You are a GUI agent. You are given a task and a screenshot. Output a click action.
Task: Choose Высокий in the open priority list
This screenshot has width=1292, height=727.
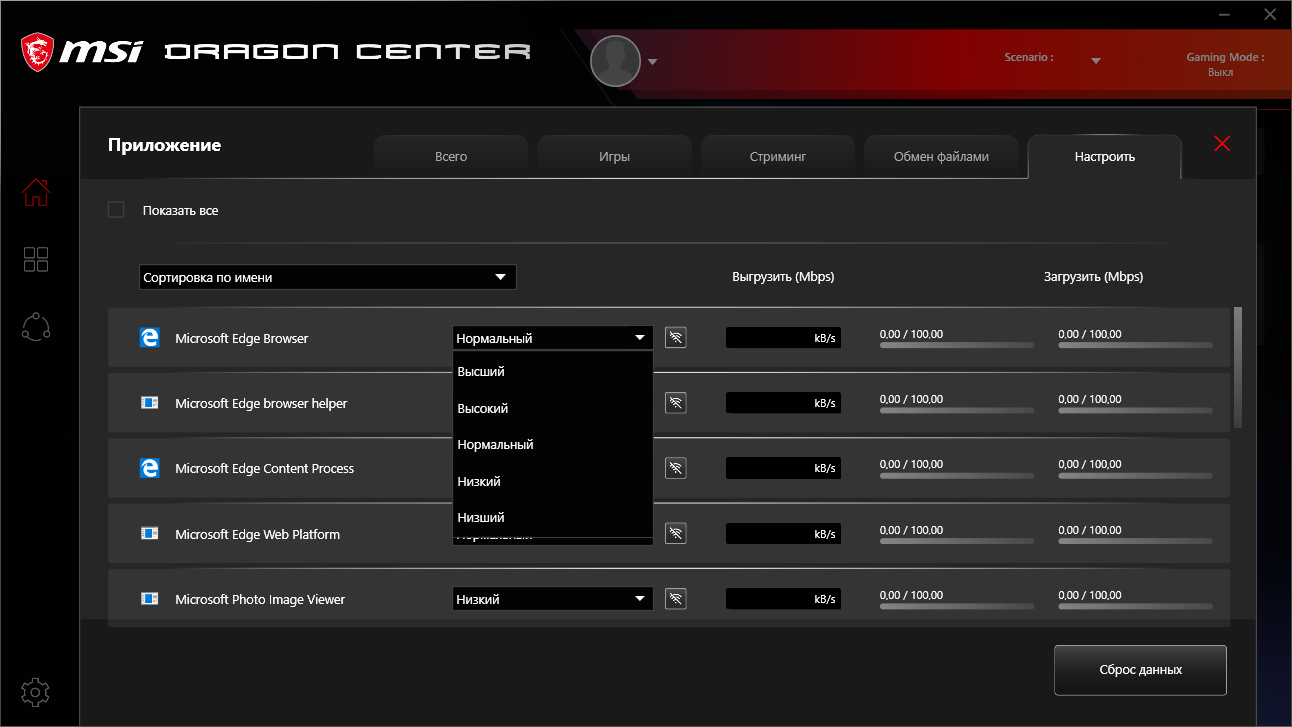[553, 408]
